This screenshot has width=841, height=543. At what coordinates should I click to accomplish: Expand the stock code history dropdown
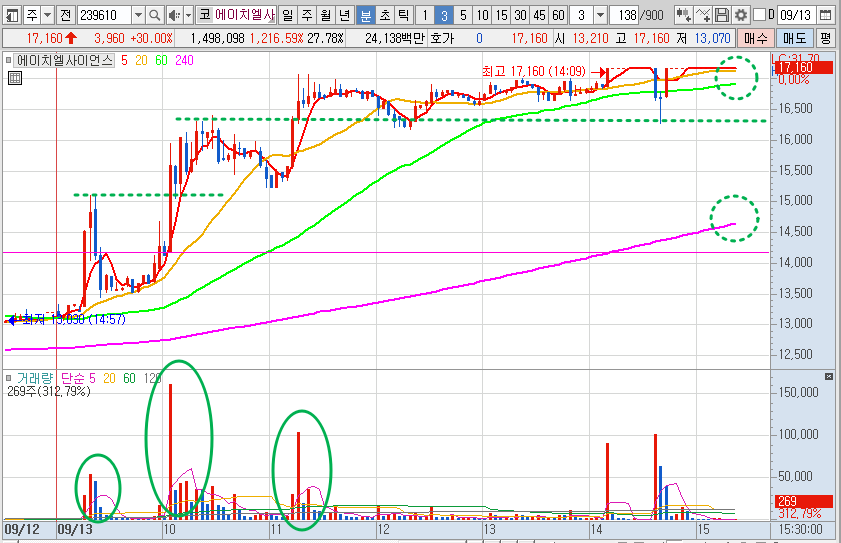[x=138, y=15]
